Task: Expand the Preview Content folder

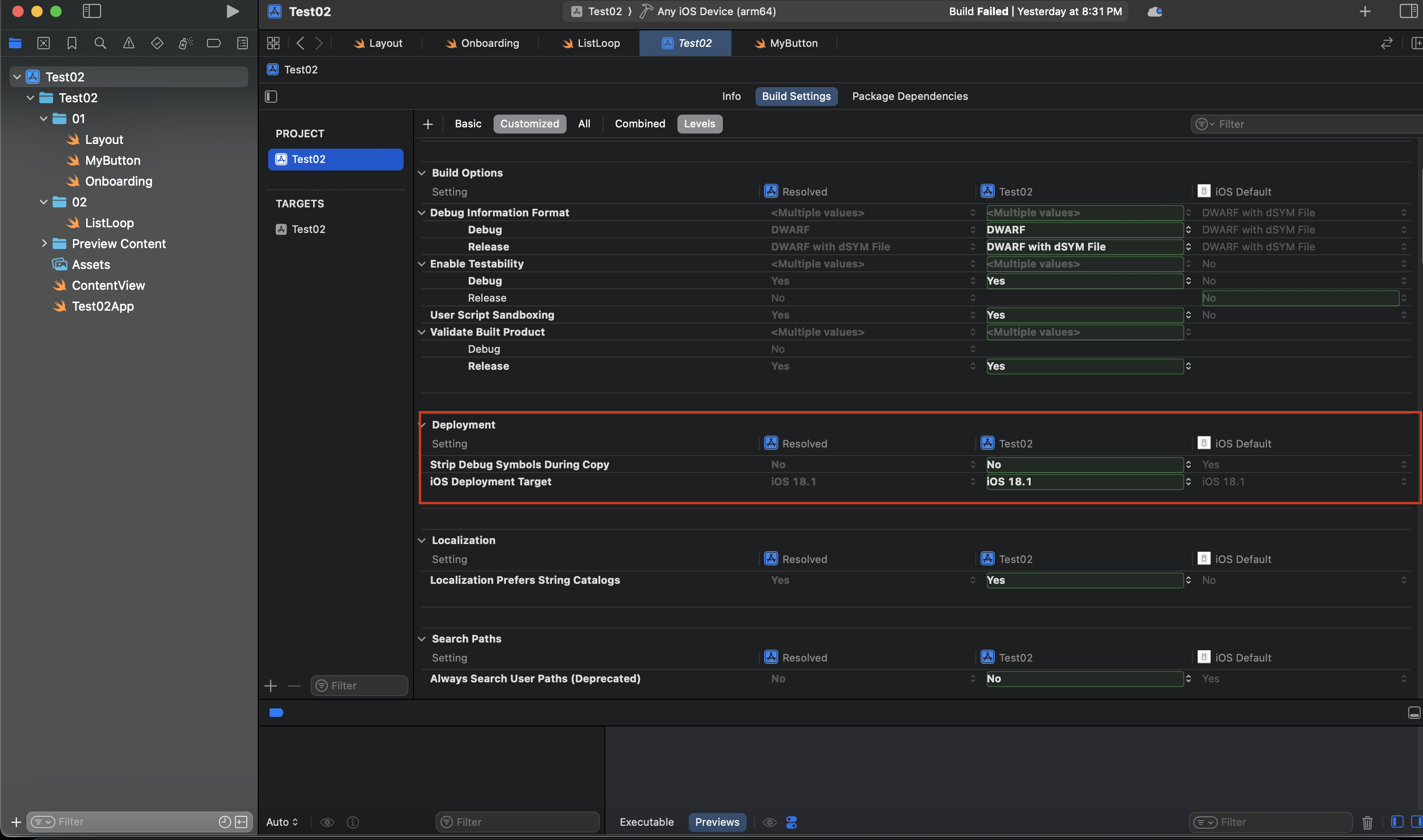Action: pos(44,243)
